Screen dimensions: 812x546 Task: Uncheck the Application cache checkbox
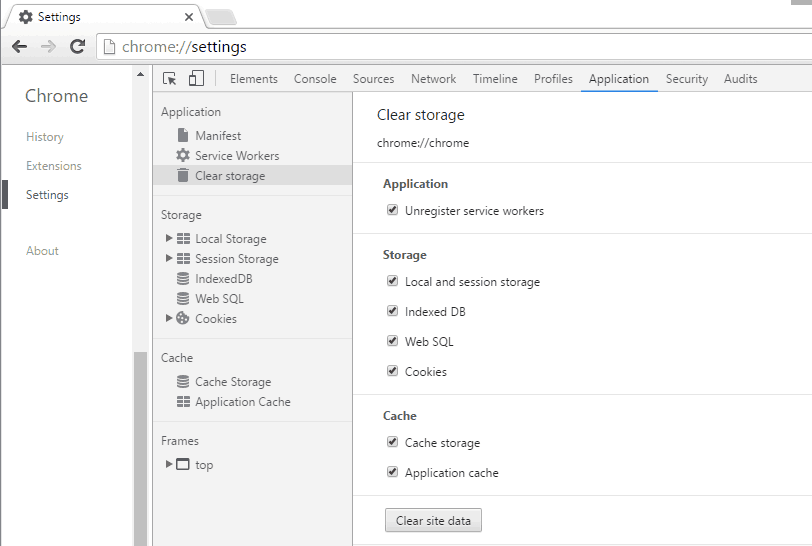tap(393, 472)
